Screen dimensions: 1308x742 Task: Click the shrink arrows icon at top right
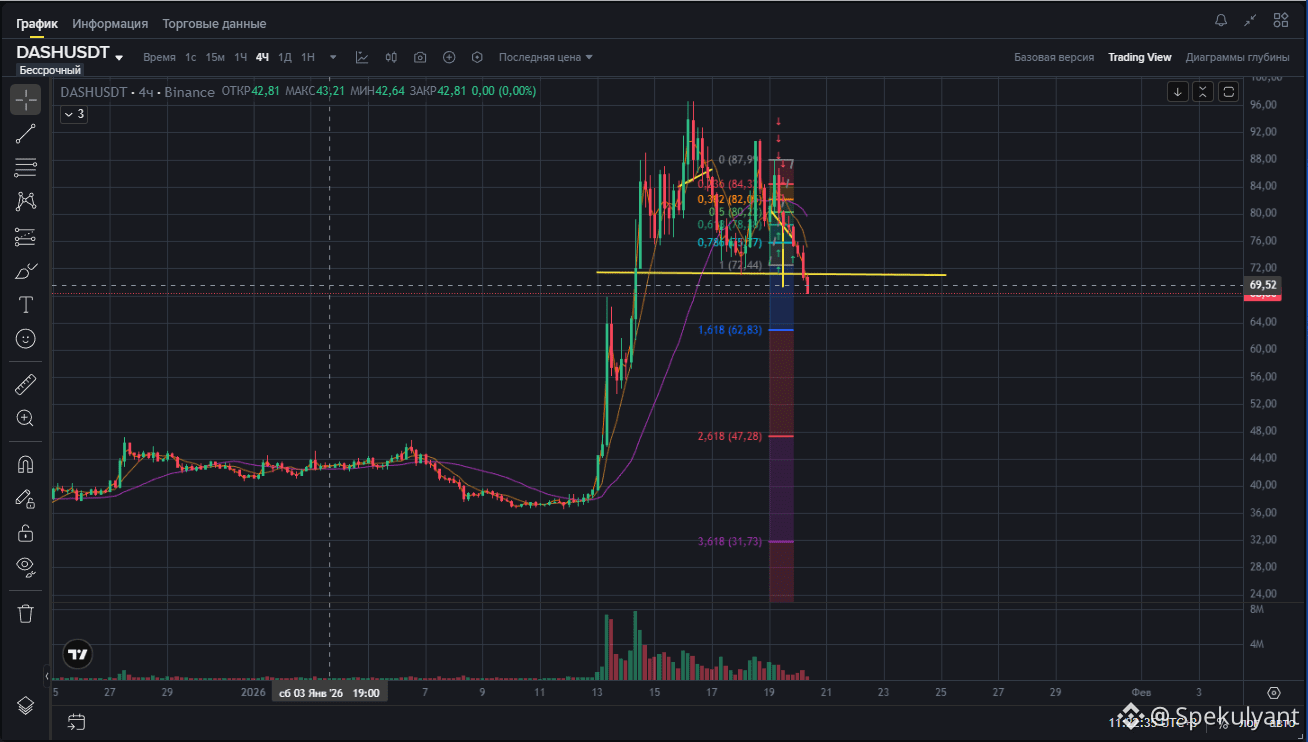tap(1250, 20)
